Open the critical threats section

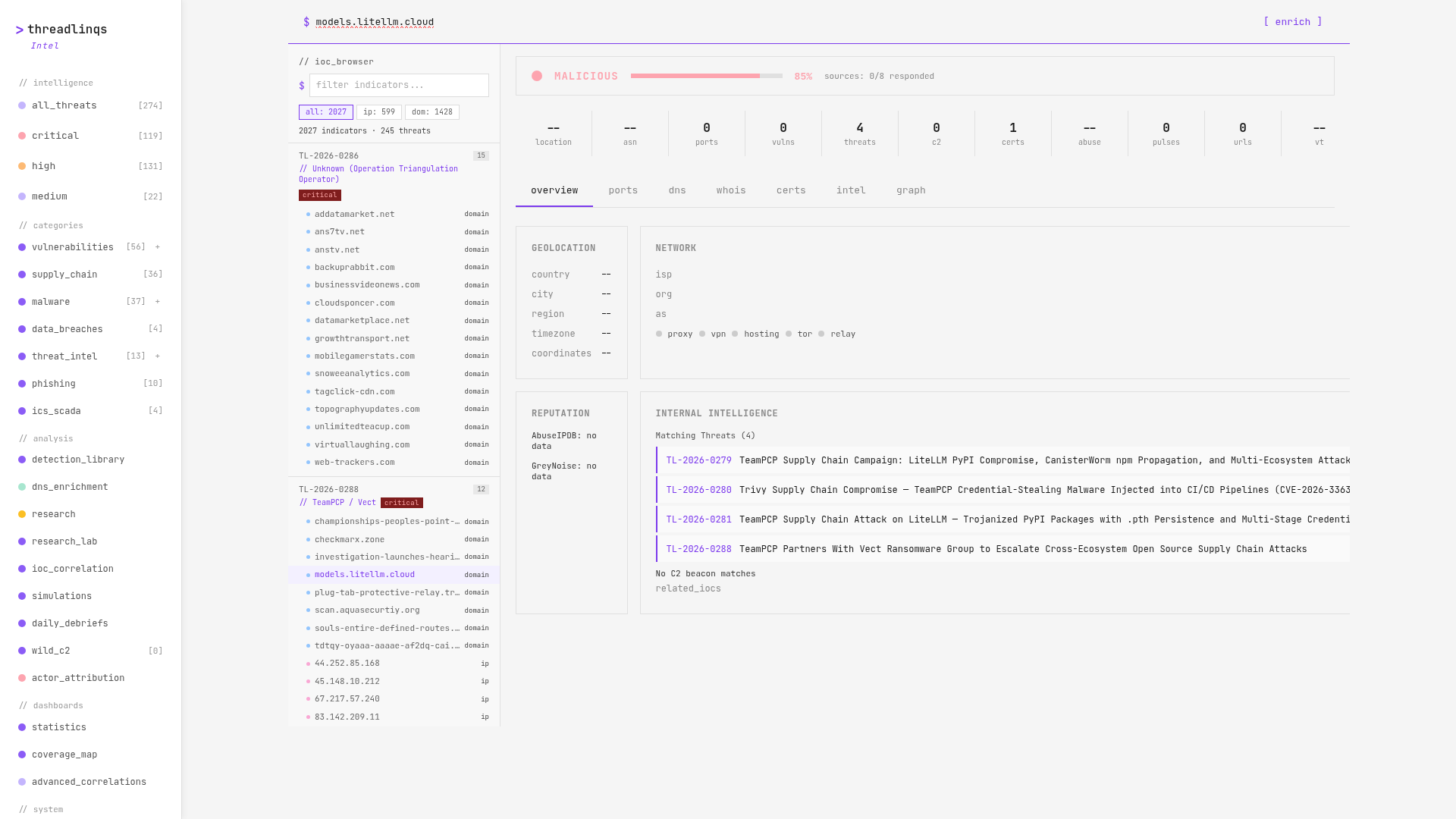[x=55, y=136]
